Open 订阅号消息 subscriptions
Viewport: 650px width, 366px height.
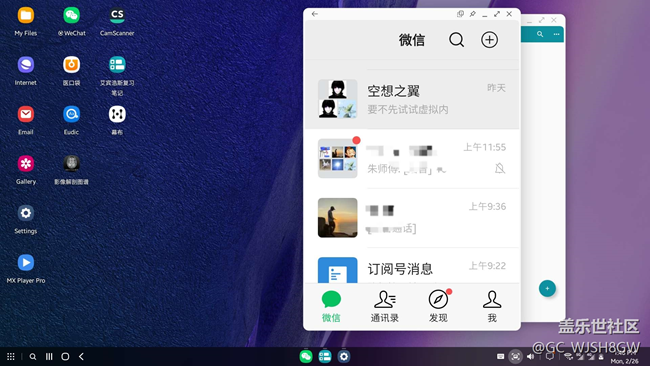click(412, 266)
